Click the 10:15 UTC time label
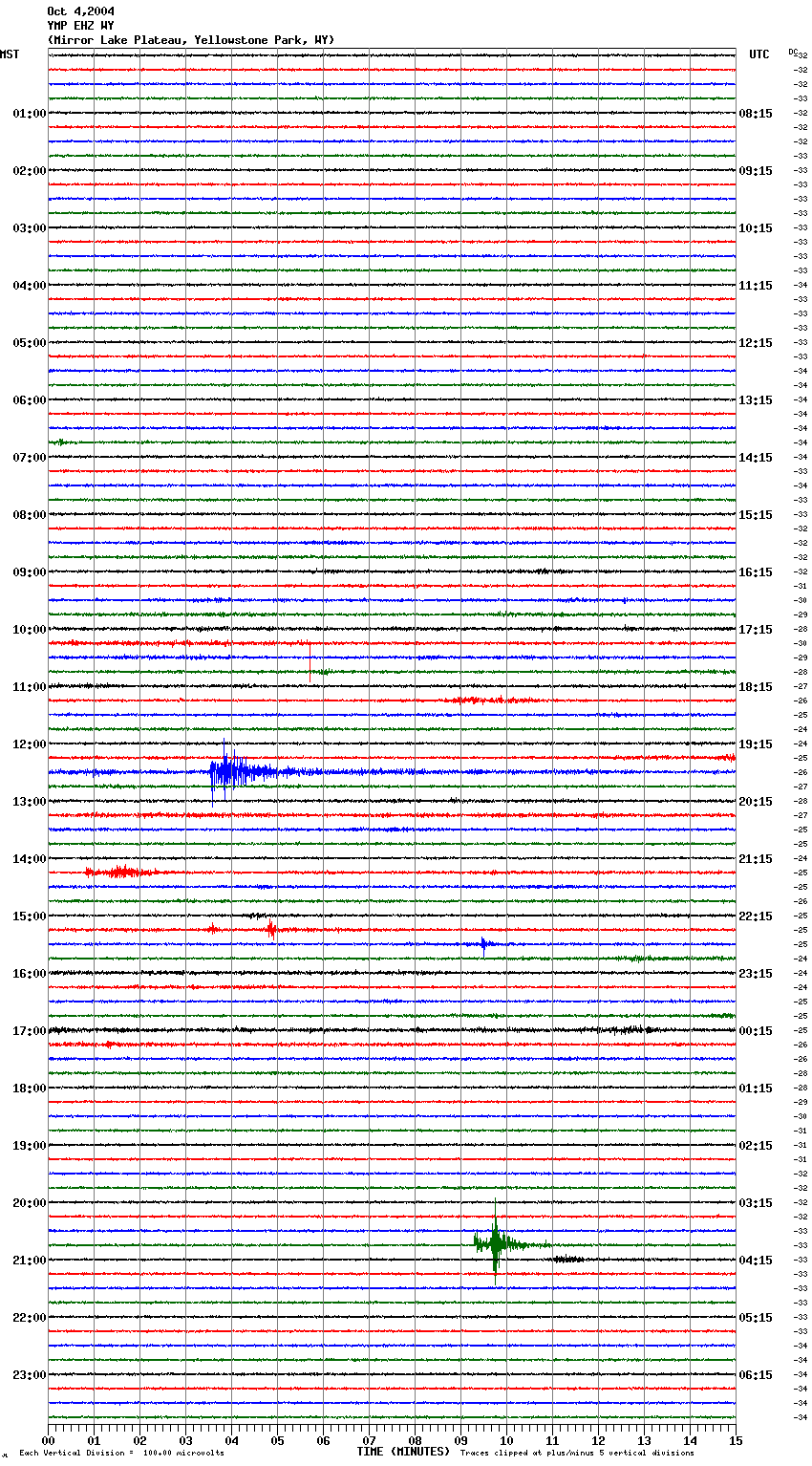The width and height of the screenshot is (812, 1466). (x=756, y=228)
